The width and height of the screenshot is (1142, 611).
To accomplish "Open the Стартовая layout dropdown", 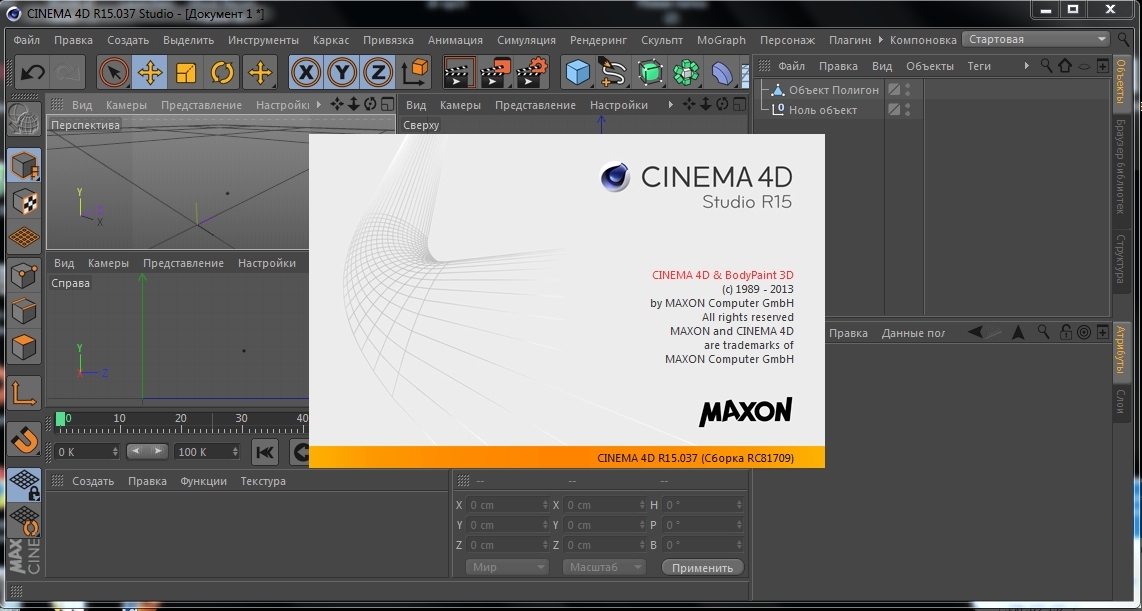I will point(1036,39).
